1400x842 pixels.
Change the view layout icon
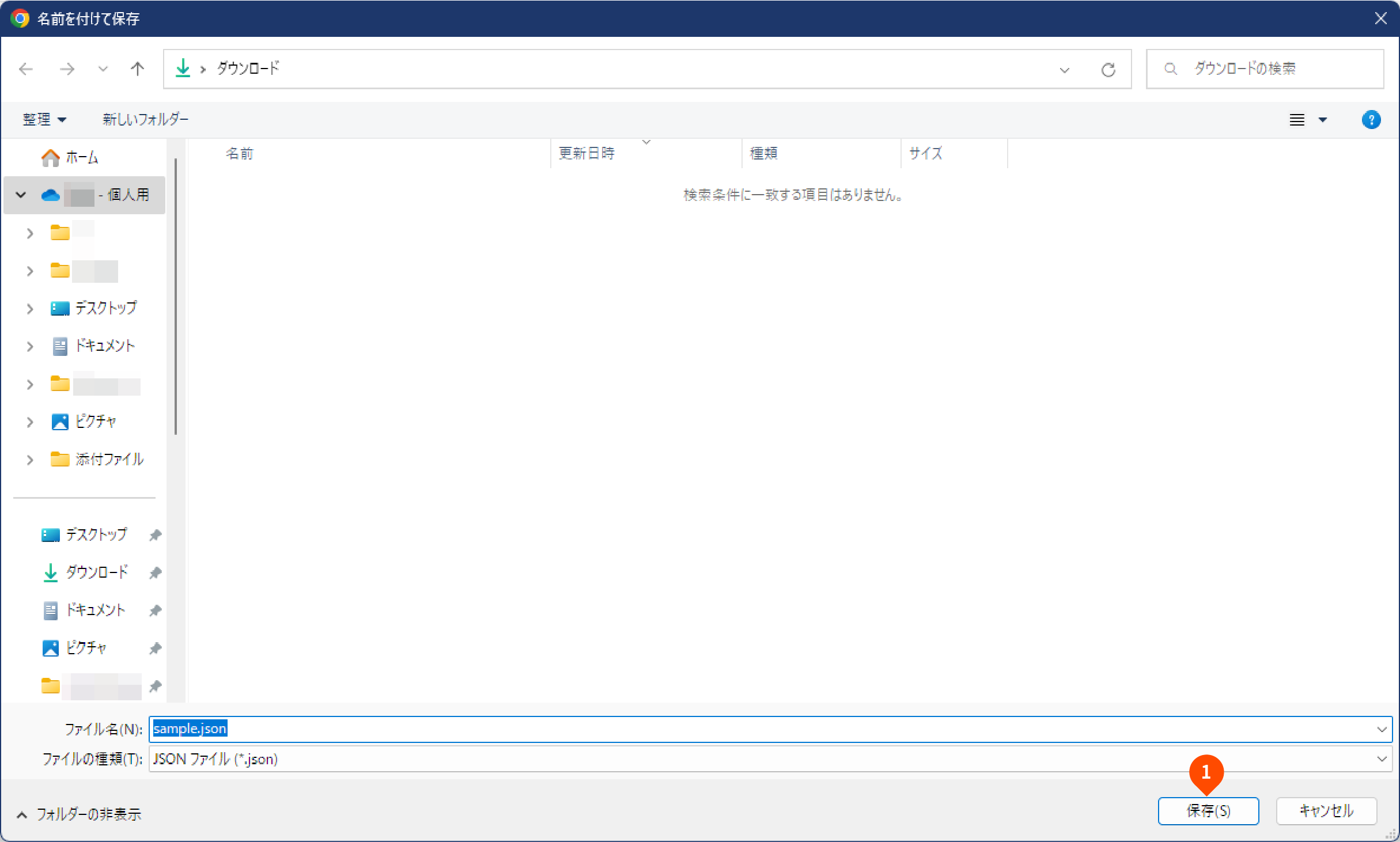point(1297,120)
